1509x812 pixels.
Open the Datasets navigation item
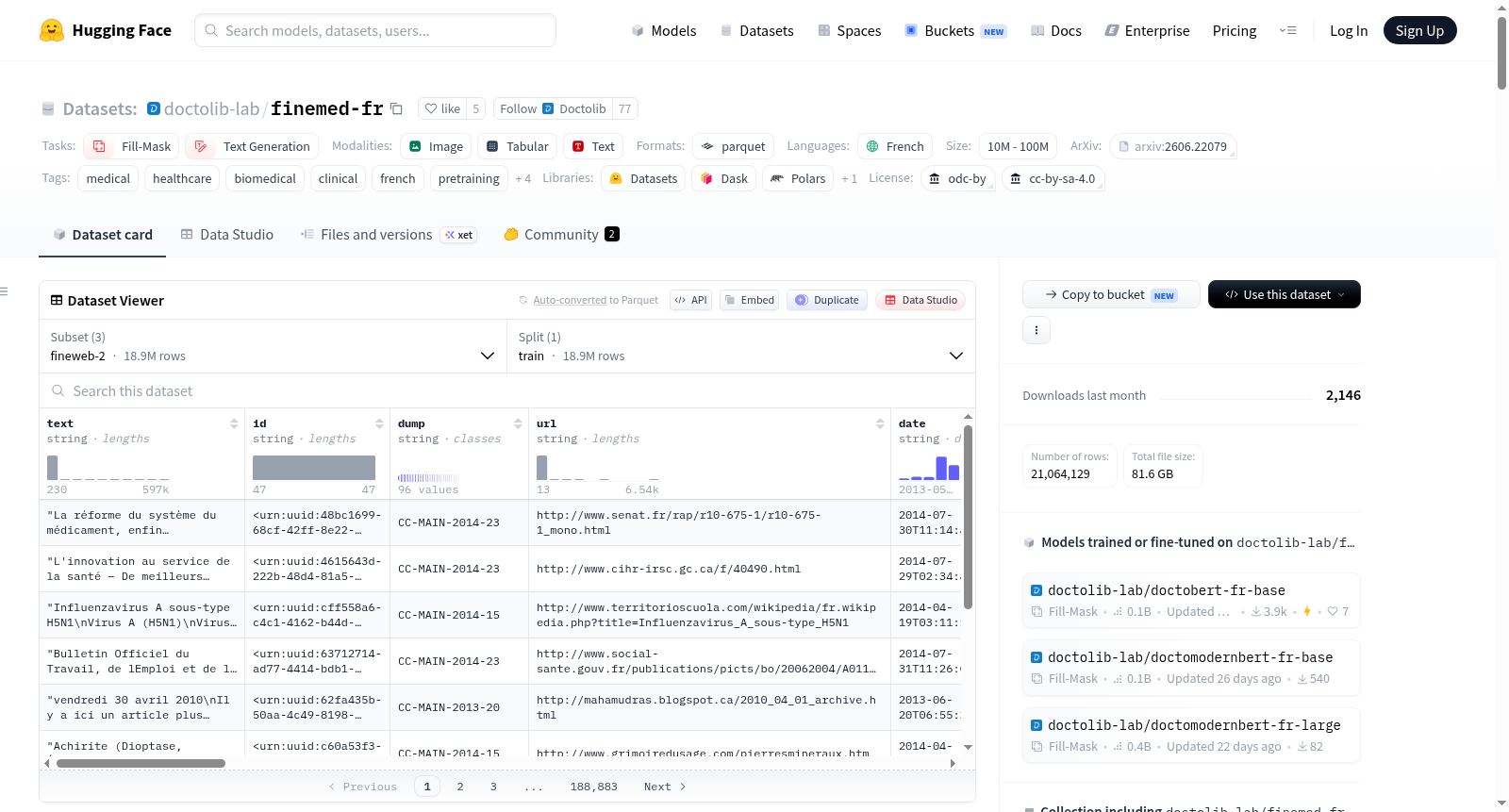(x=757, y=30)
